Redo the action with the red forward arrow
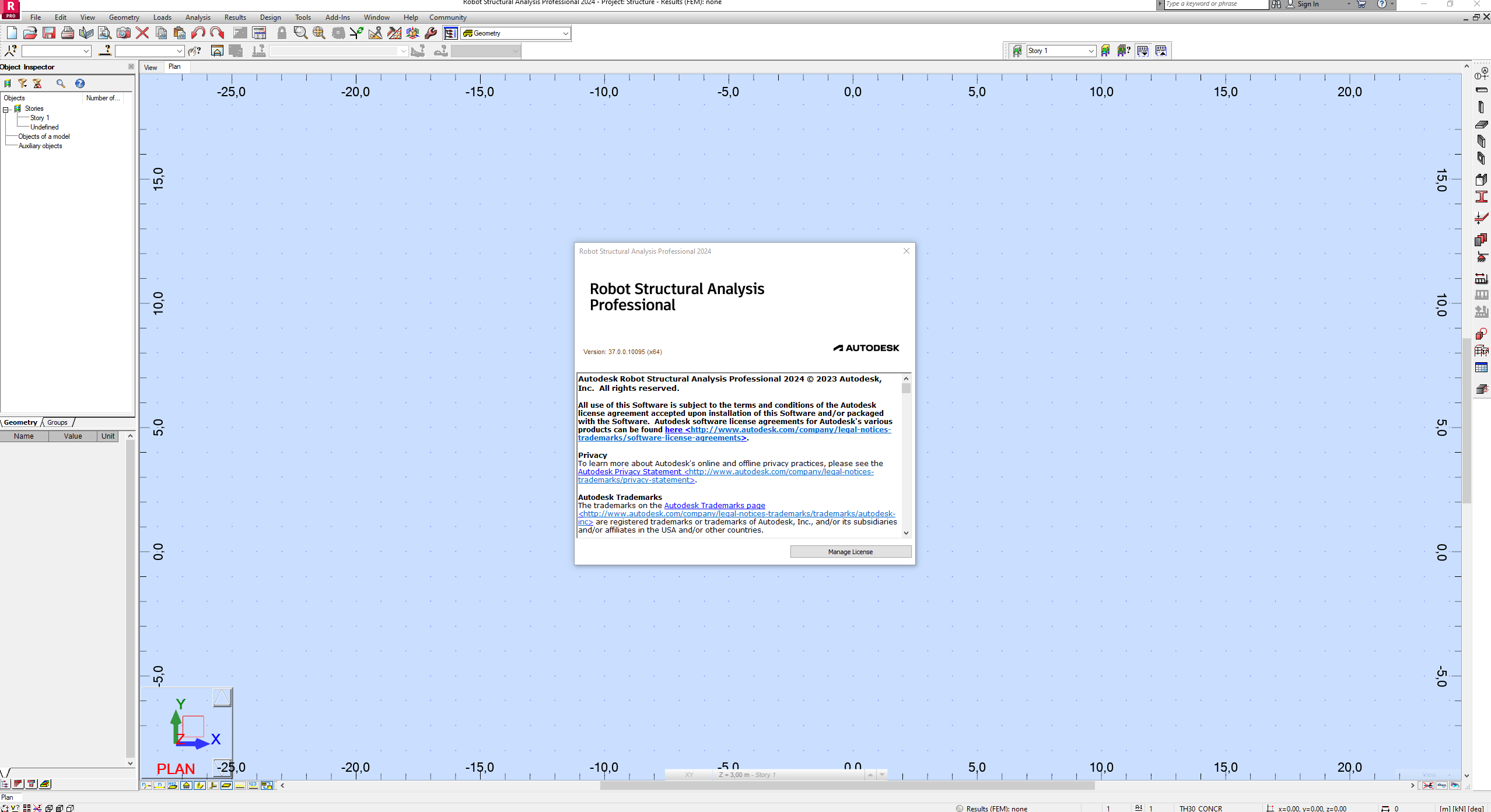The image size is (1491, 812). point(217,33)
